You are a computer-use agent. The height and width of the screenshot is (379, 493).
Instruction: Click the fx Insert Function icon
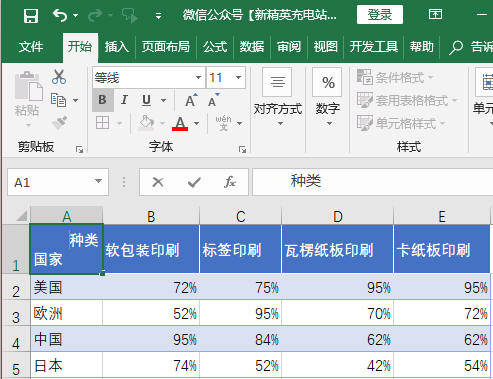pos(230,182)
